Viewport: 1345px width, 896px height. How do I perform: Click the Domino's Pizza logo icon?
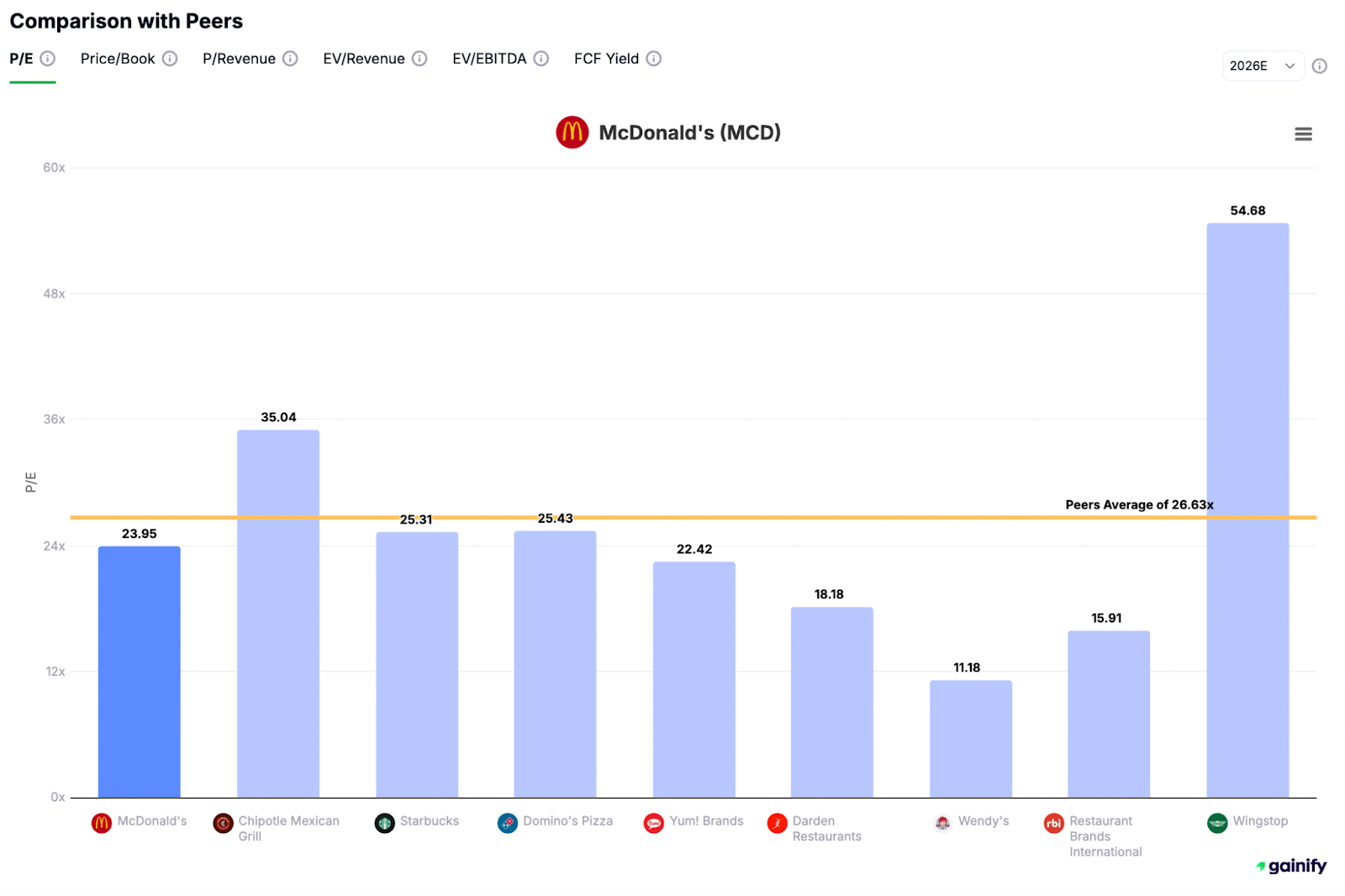tap(508, 823)
